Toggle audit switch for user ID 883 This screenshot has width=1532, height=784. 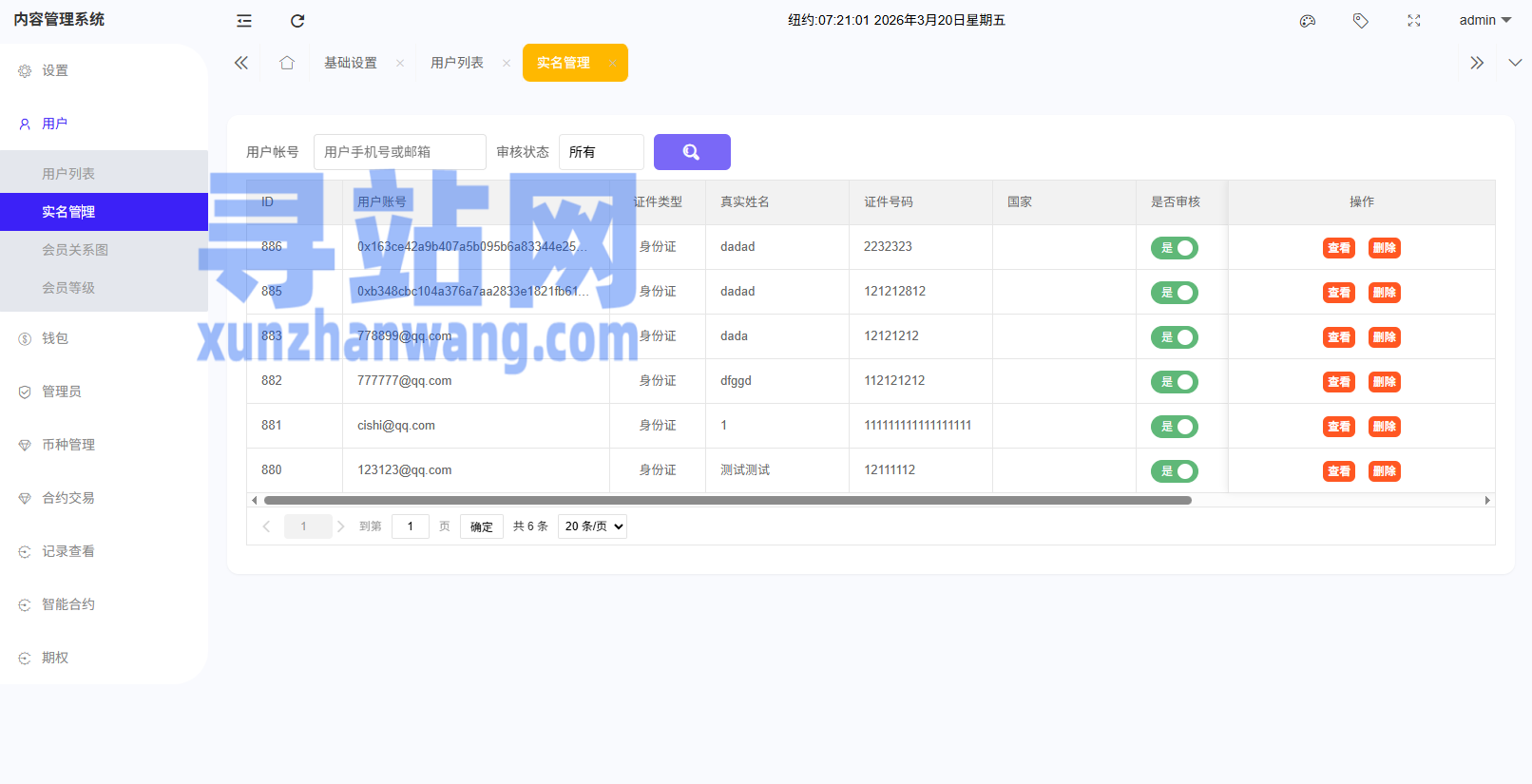(1175, 337)
